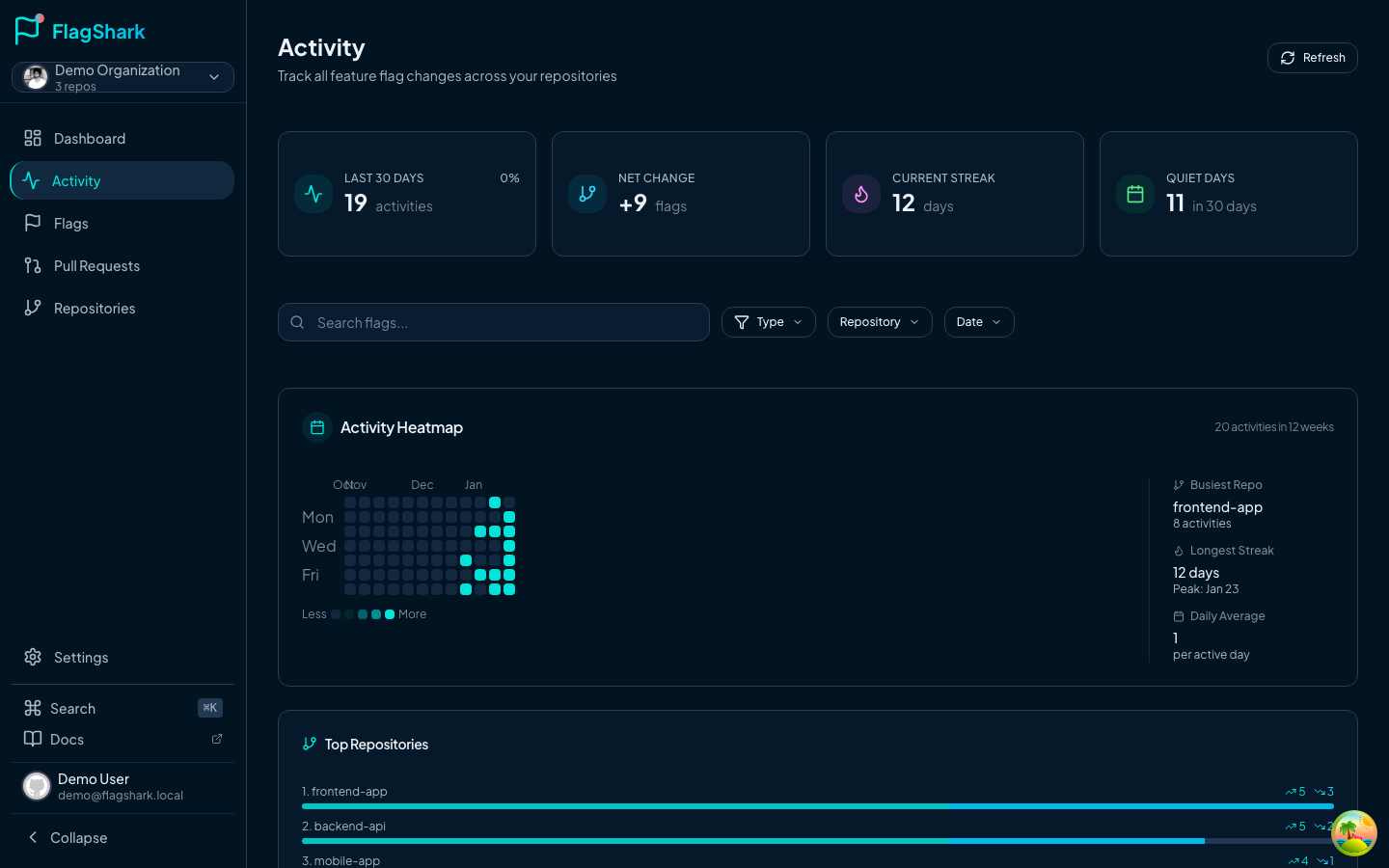This screenshot has height=868, width=1389.
Task: Expand the Type filter dropdown
Action: coord(768,322)
